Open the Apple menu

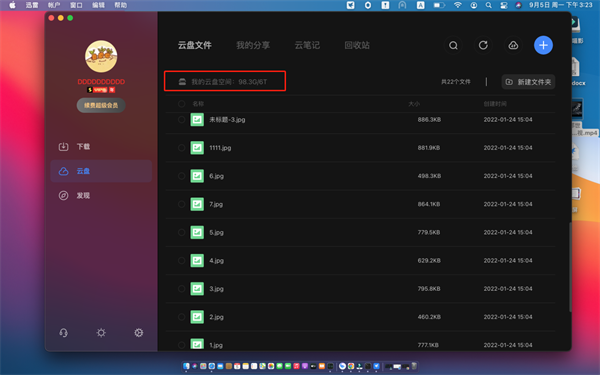(x=12, y=5)
